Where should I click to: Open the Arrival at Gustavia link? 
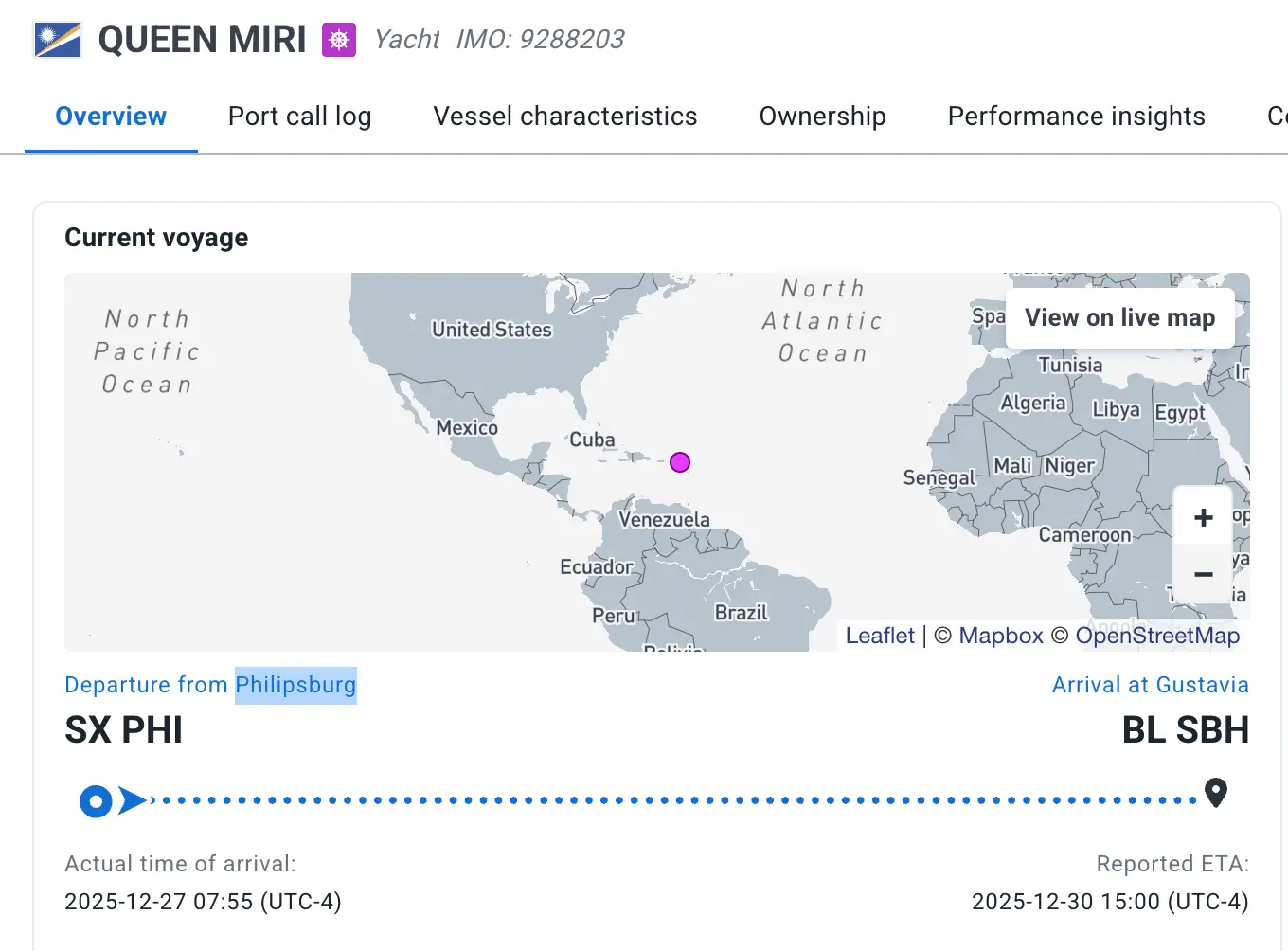[1150, 685]
